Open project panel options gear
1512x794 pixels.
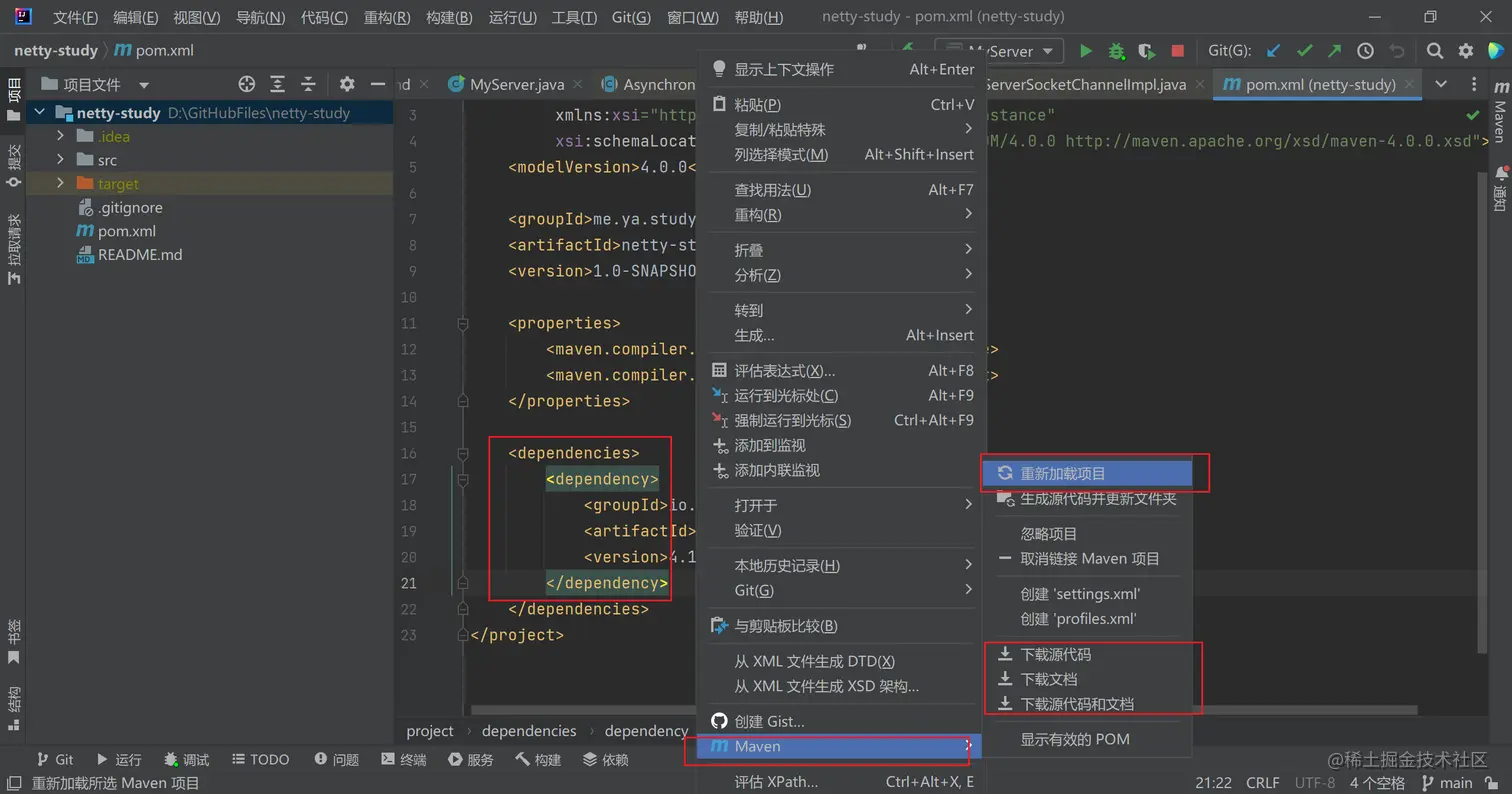pyautogui.click(x=347, y=84)
